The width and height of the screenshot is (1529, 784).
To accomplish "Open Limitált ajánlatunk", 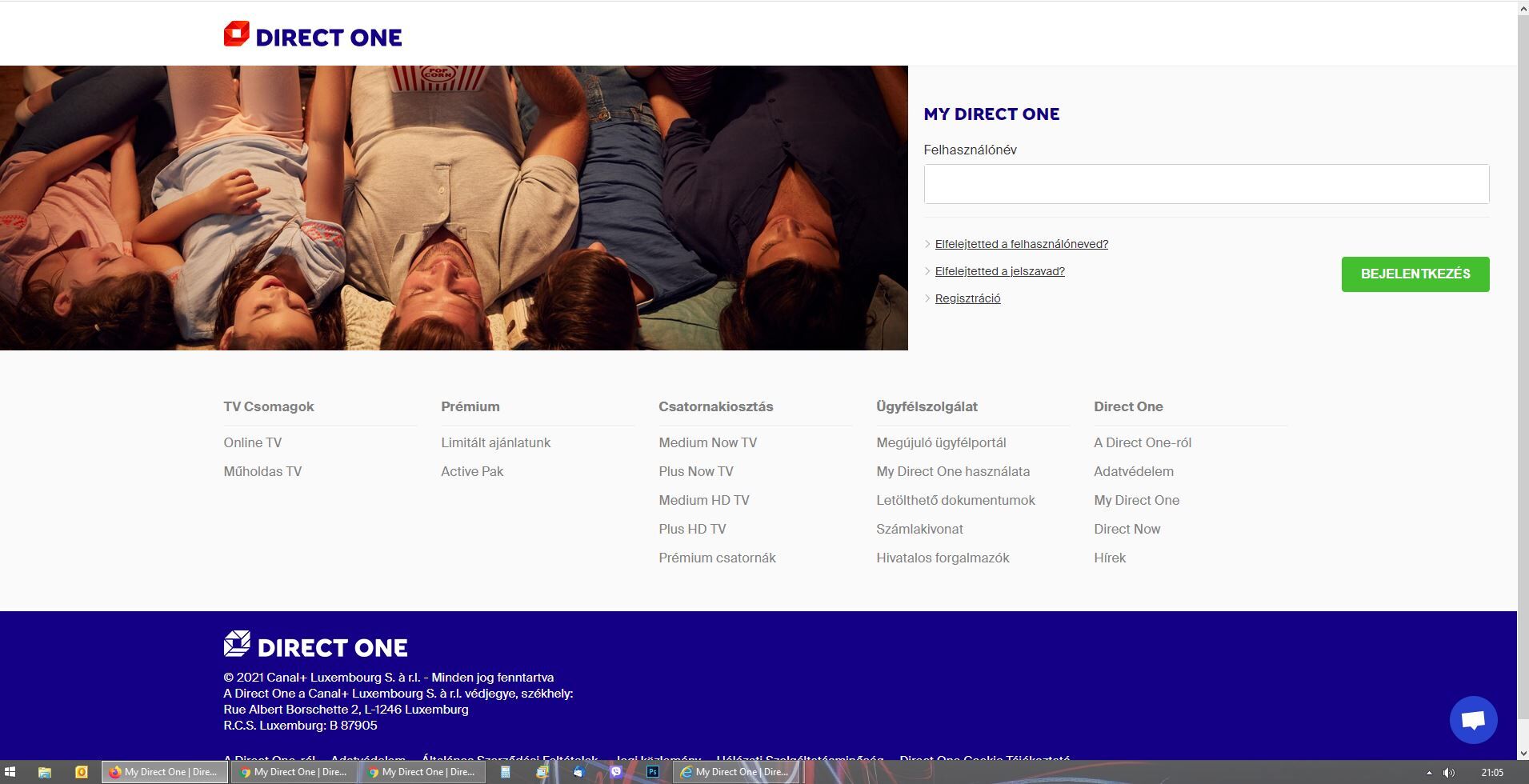I will [x=496, y=442].
